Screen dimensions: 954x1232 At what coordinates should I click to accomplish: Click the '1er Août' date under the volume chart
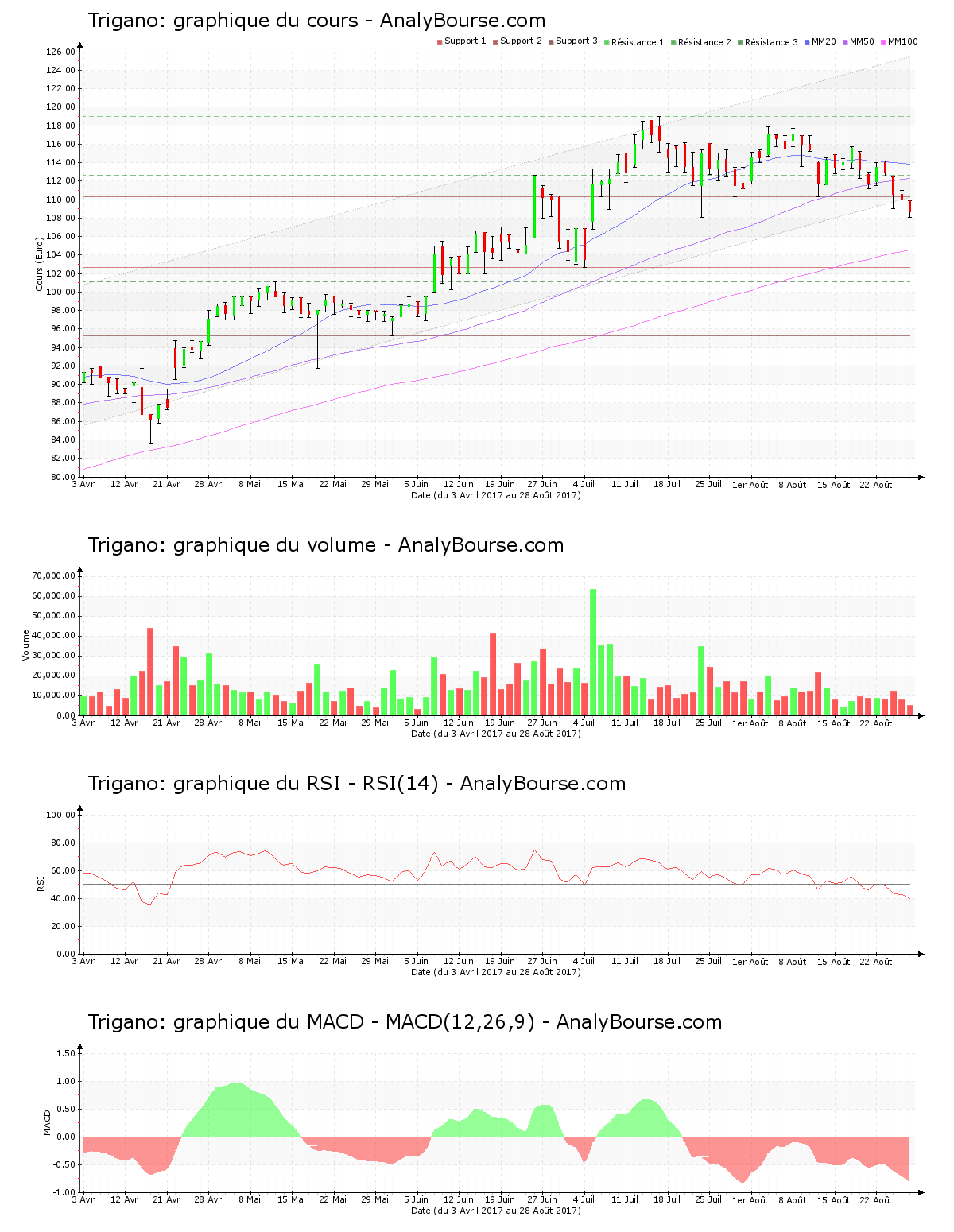pyautogui.click(x=750, y=723)
